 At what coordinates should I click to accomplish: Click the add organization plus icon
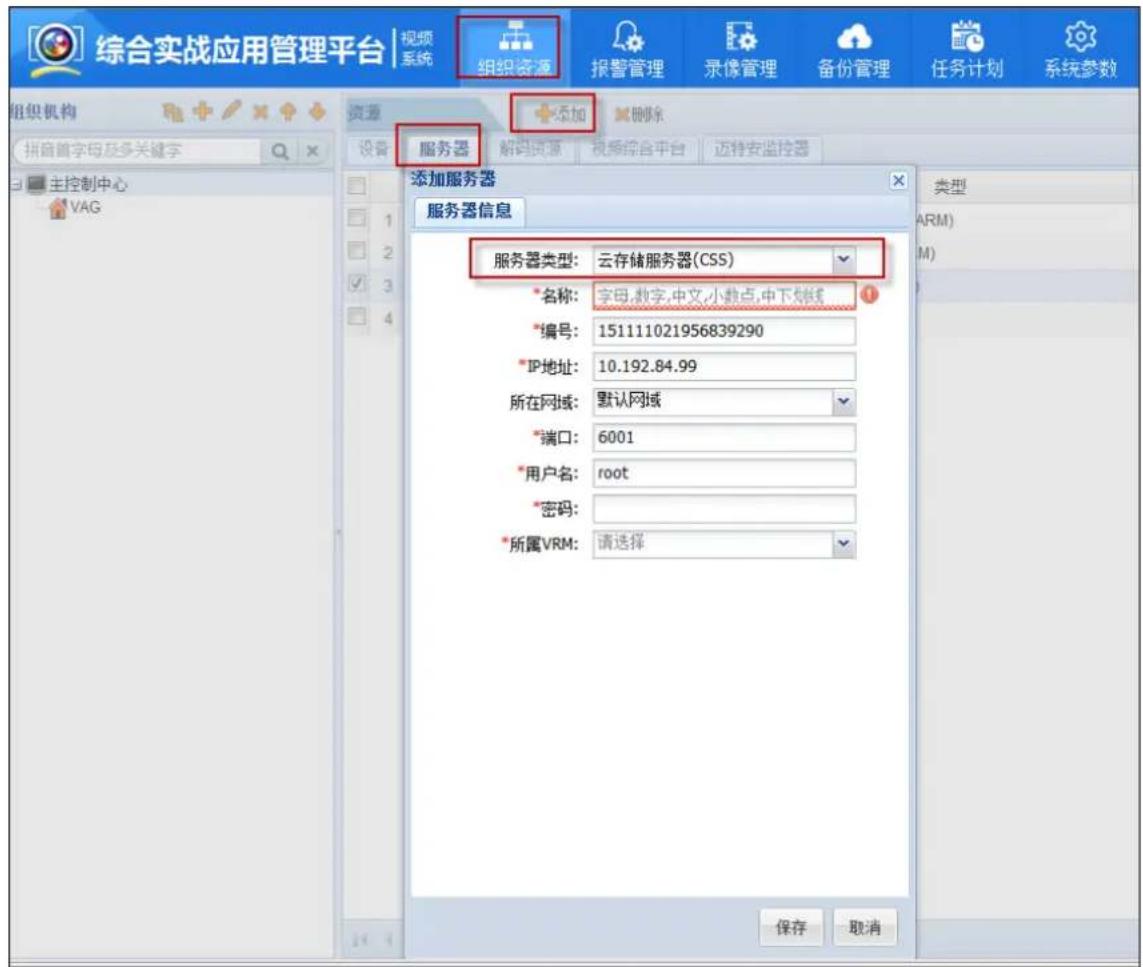coord(203,111)
